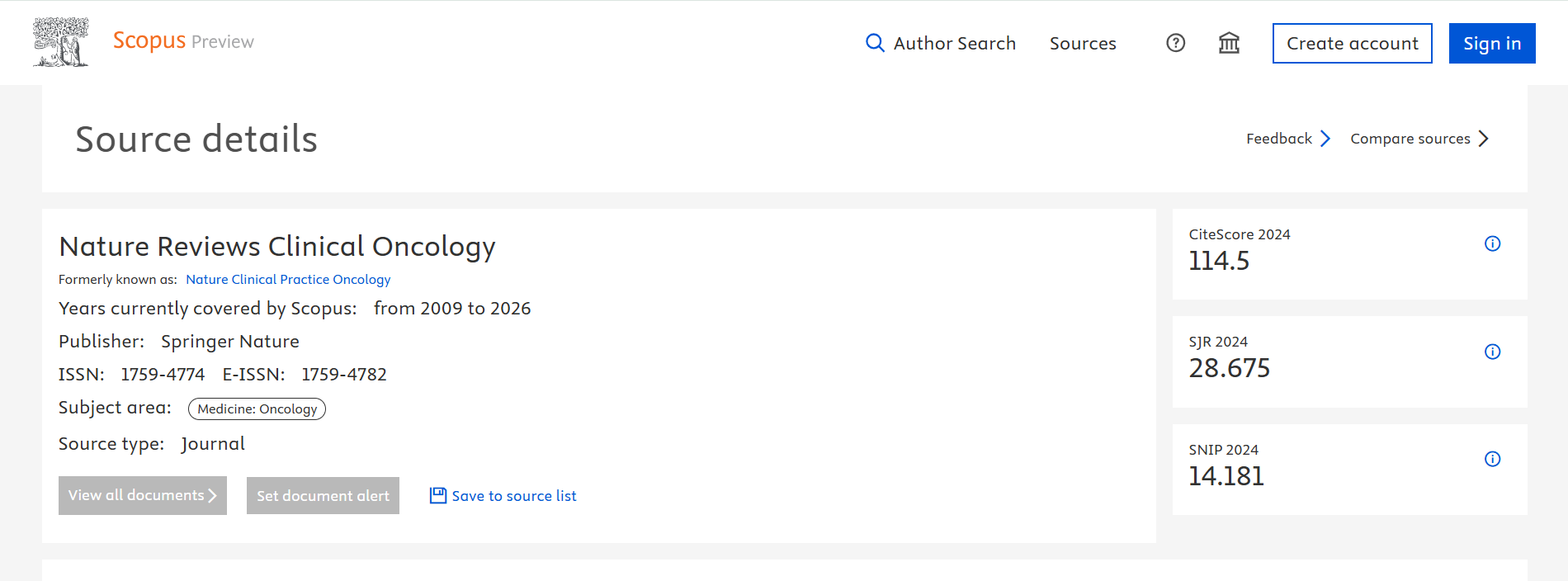
Task: Click the institution building icon
Action: [1229, 43]
